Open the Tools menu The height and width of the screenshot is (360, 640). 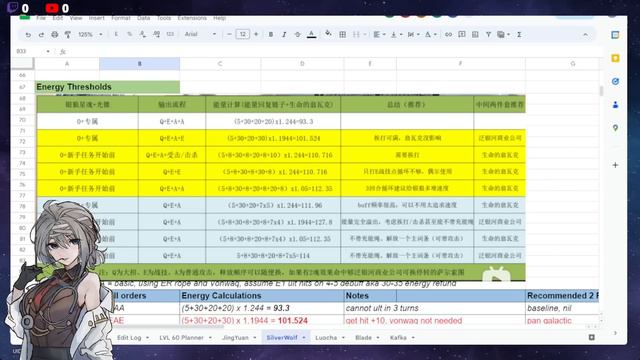(x=164, y=18)
